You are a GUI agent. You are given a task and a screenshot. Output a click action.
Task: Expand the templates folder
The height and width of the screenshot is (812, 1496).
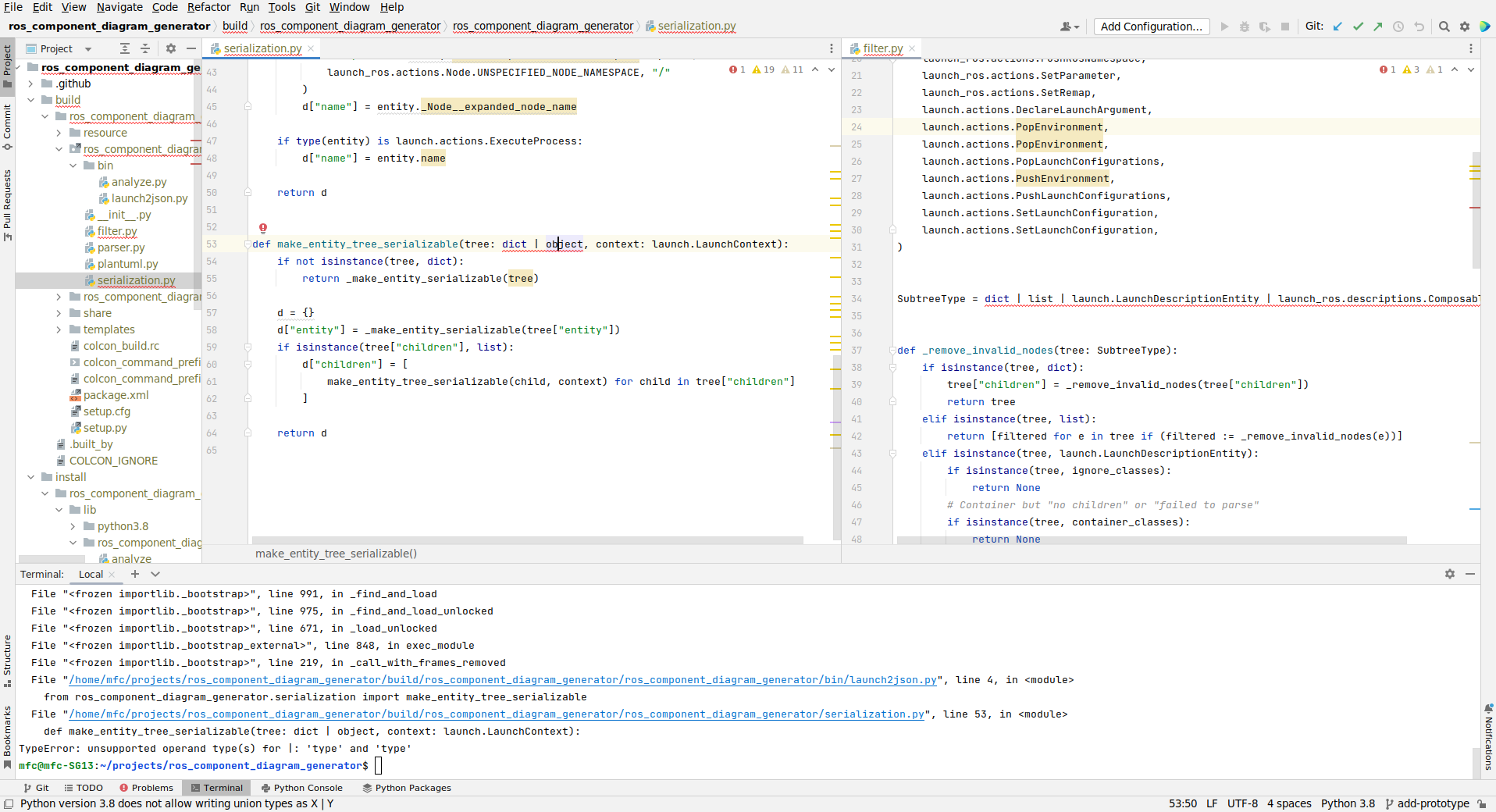pyautogui.click(x=59, y=329)
